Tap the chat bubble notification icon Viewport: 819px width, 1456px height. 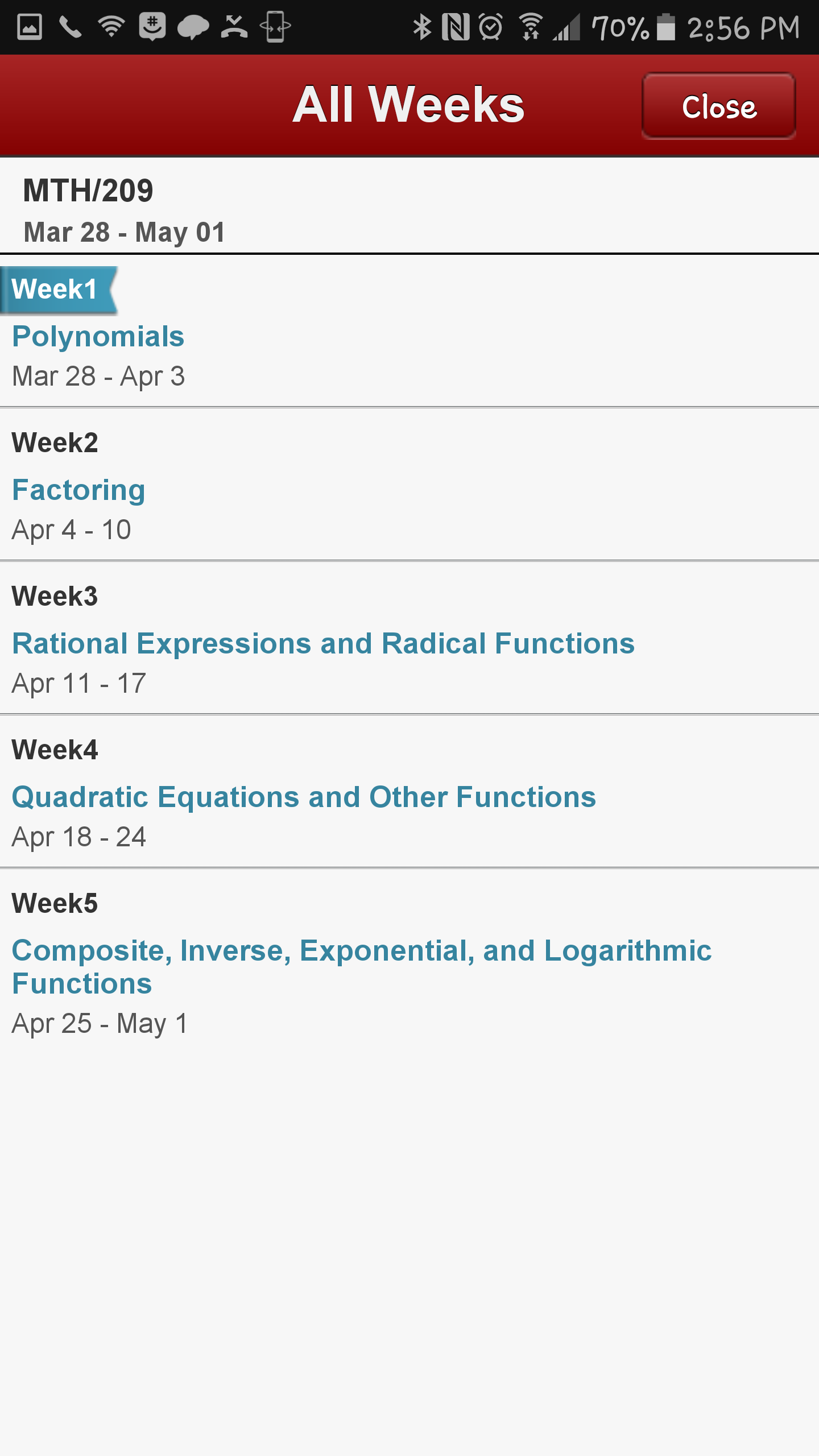click(x=193, y=27)
